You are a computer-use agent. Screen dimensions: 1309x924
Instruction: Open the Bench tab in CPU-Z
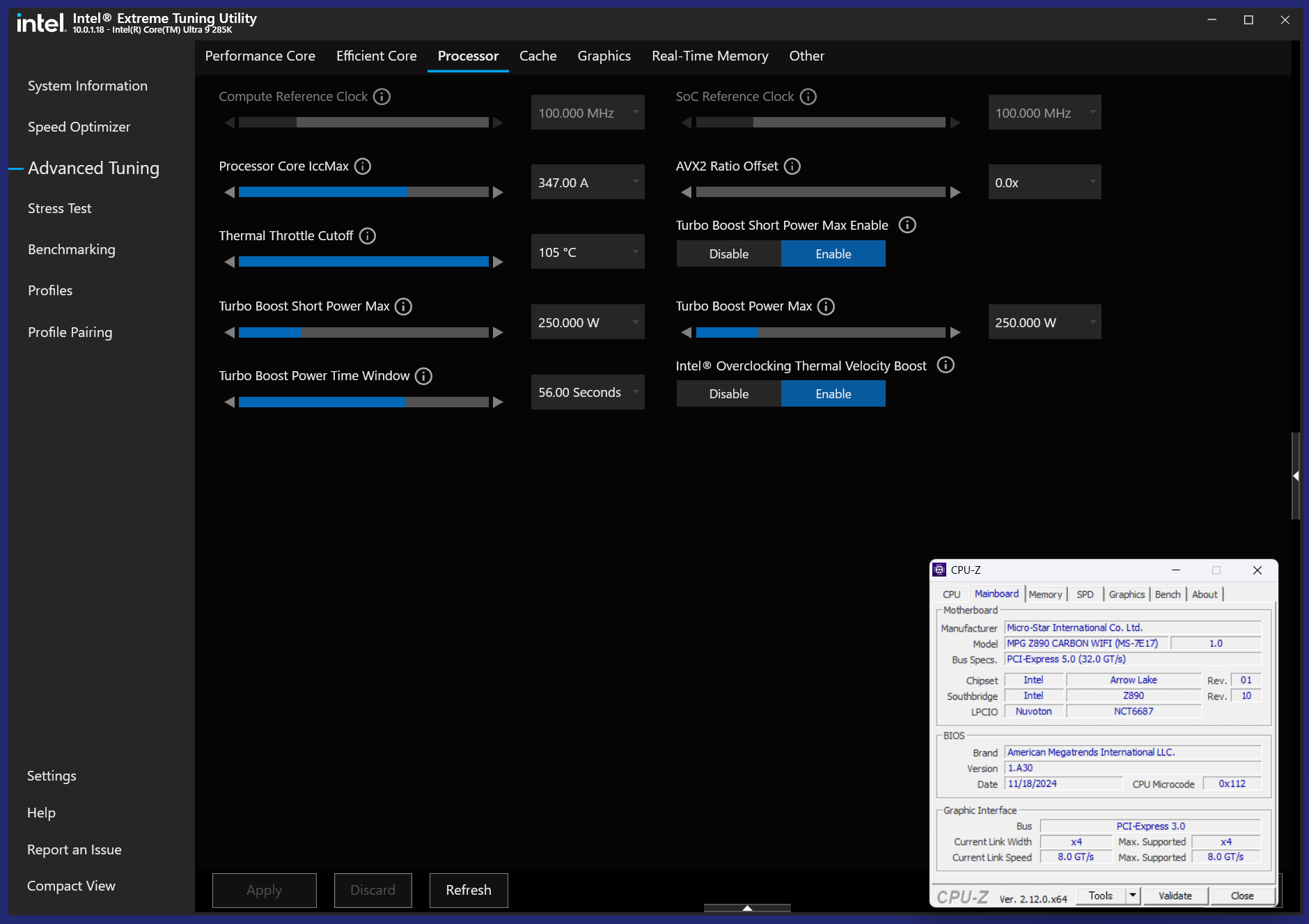click(1168, 594)
